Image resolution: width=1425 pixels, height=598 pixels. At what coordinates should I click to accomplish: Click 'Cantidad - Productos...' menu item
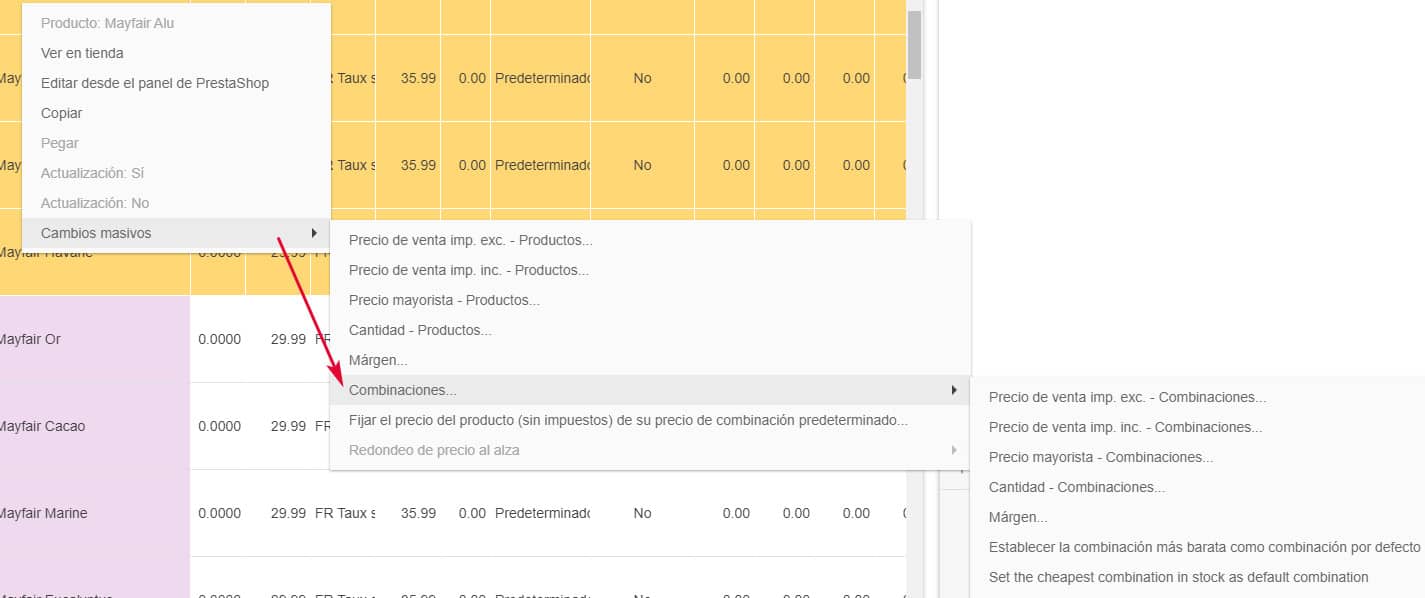point(420,330)
